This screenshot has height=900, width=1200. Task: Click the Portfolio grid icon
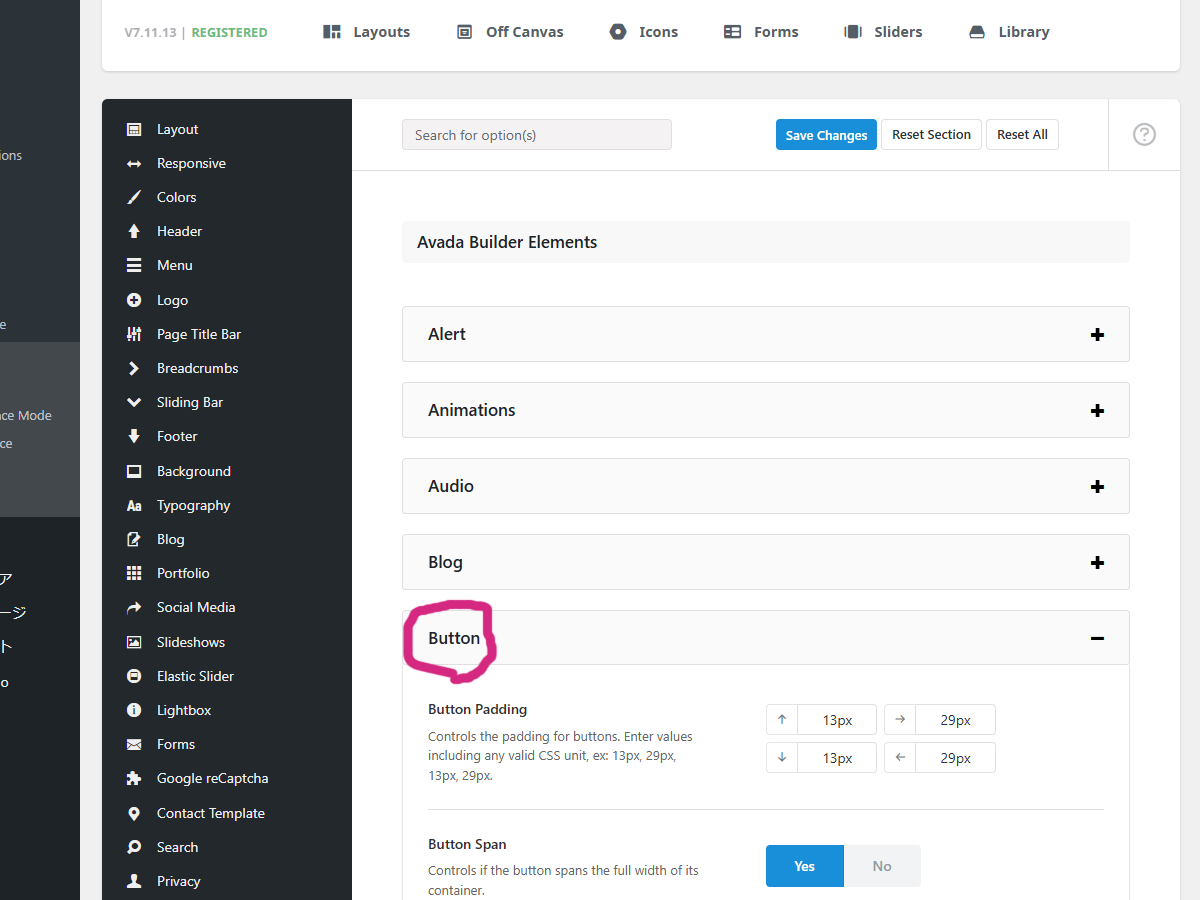(134, 573)
